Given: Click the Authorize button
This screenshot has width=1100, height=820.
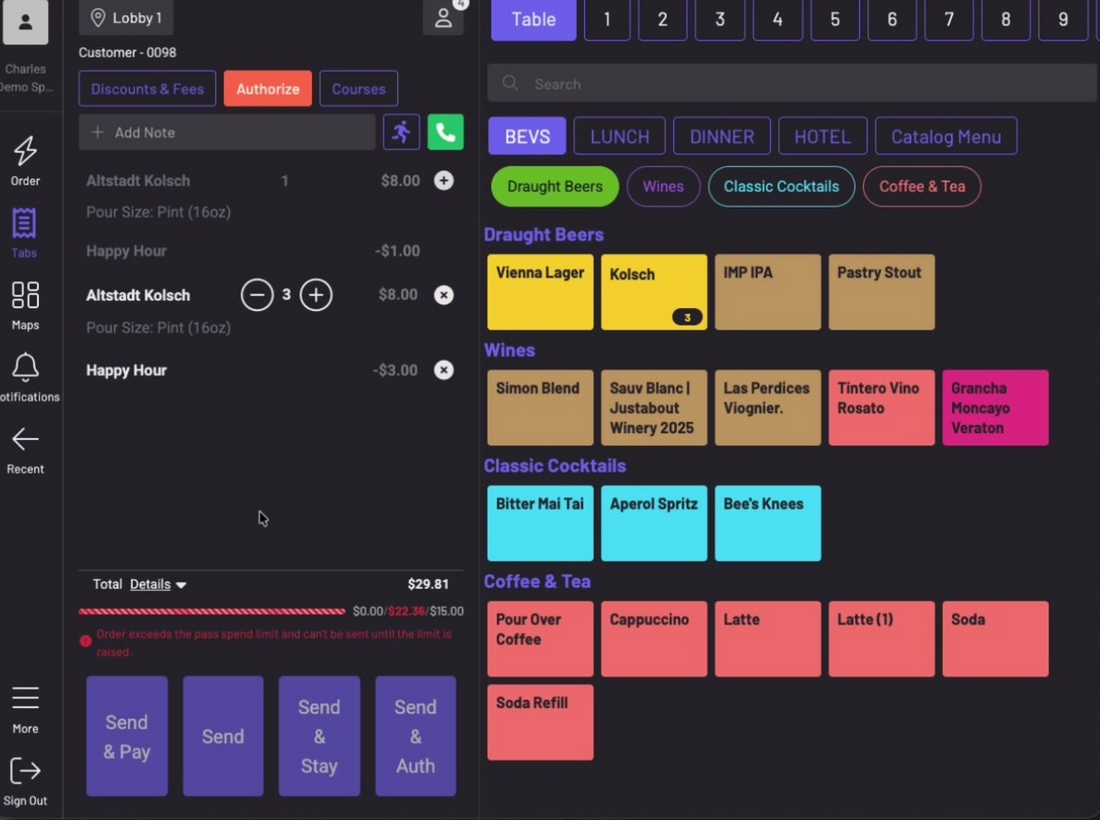Looking at the screenshot, I should tap(268, 89).
